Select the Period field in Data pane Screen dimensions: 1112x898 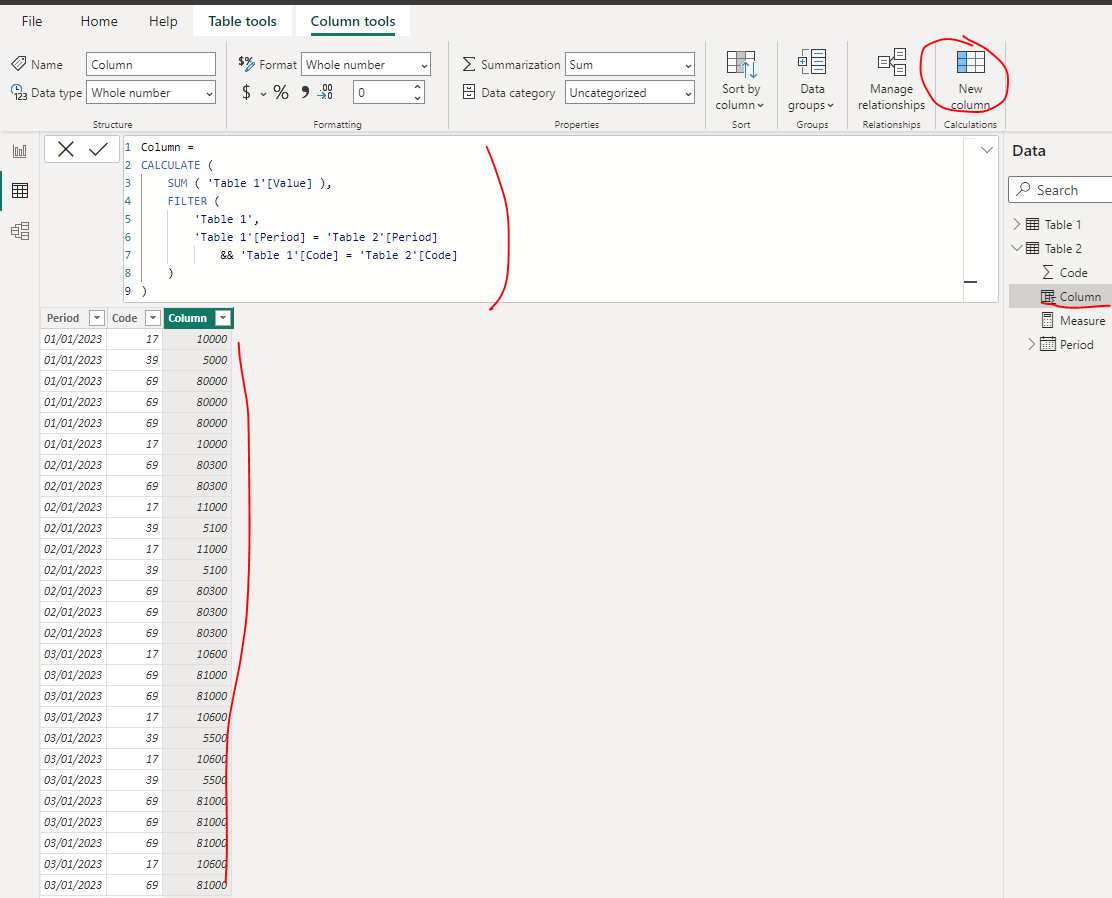[1076, 344]
